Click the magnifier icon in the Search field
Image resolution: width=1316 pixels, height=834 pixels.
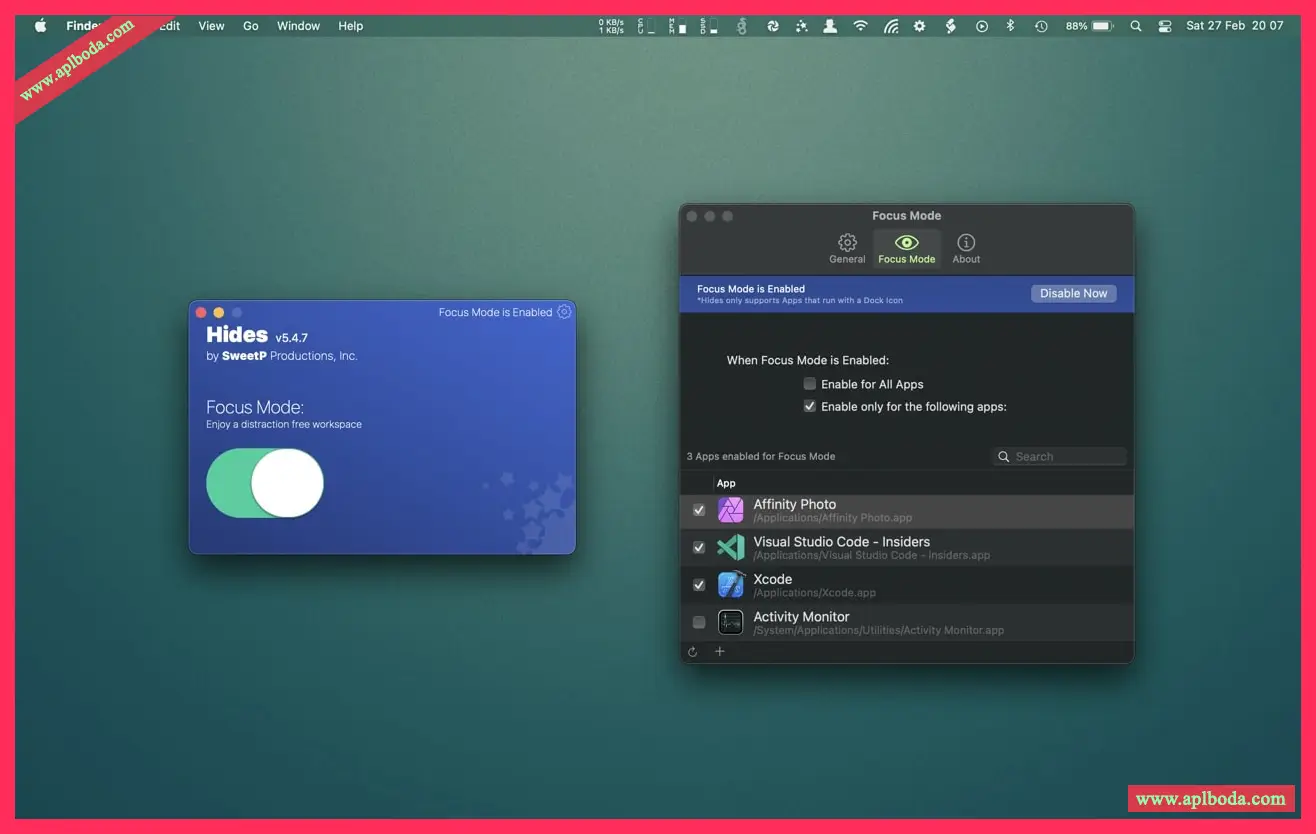point(1004,457)
